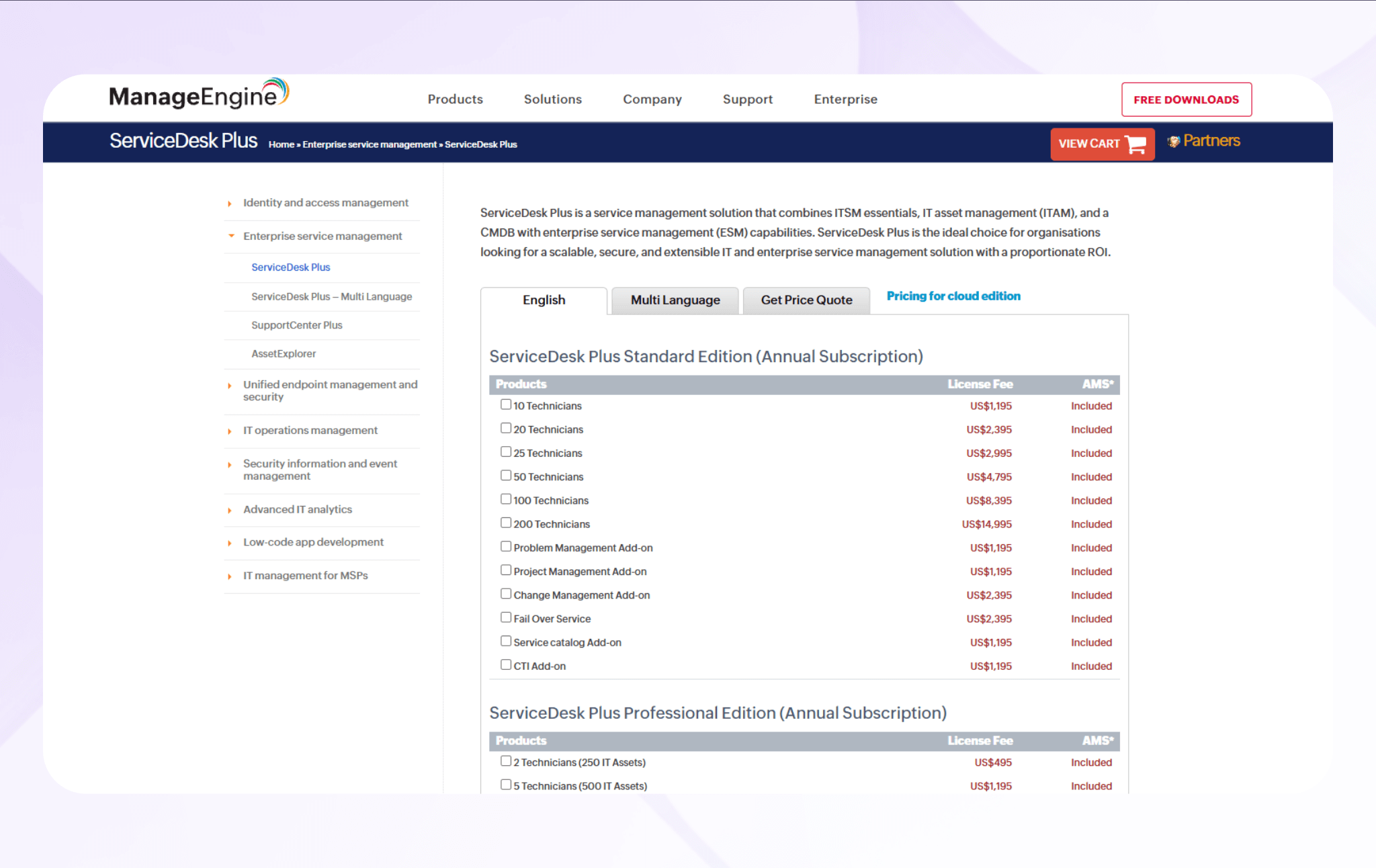This screenshot has width=1376, height=868.
Task: Check the 10 Technicians checkbox
Action: click(506, 404)
